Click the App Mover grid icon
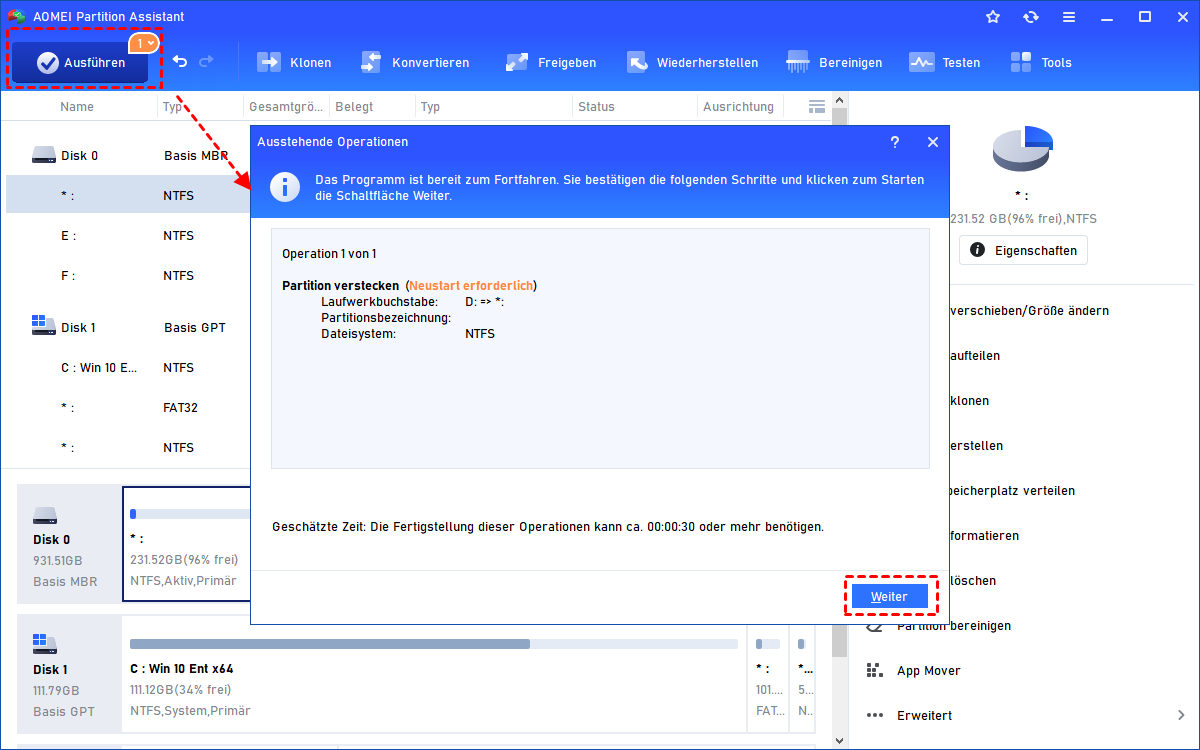 click(874, 670)
